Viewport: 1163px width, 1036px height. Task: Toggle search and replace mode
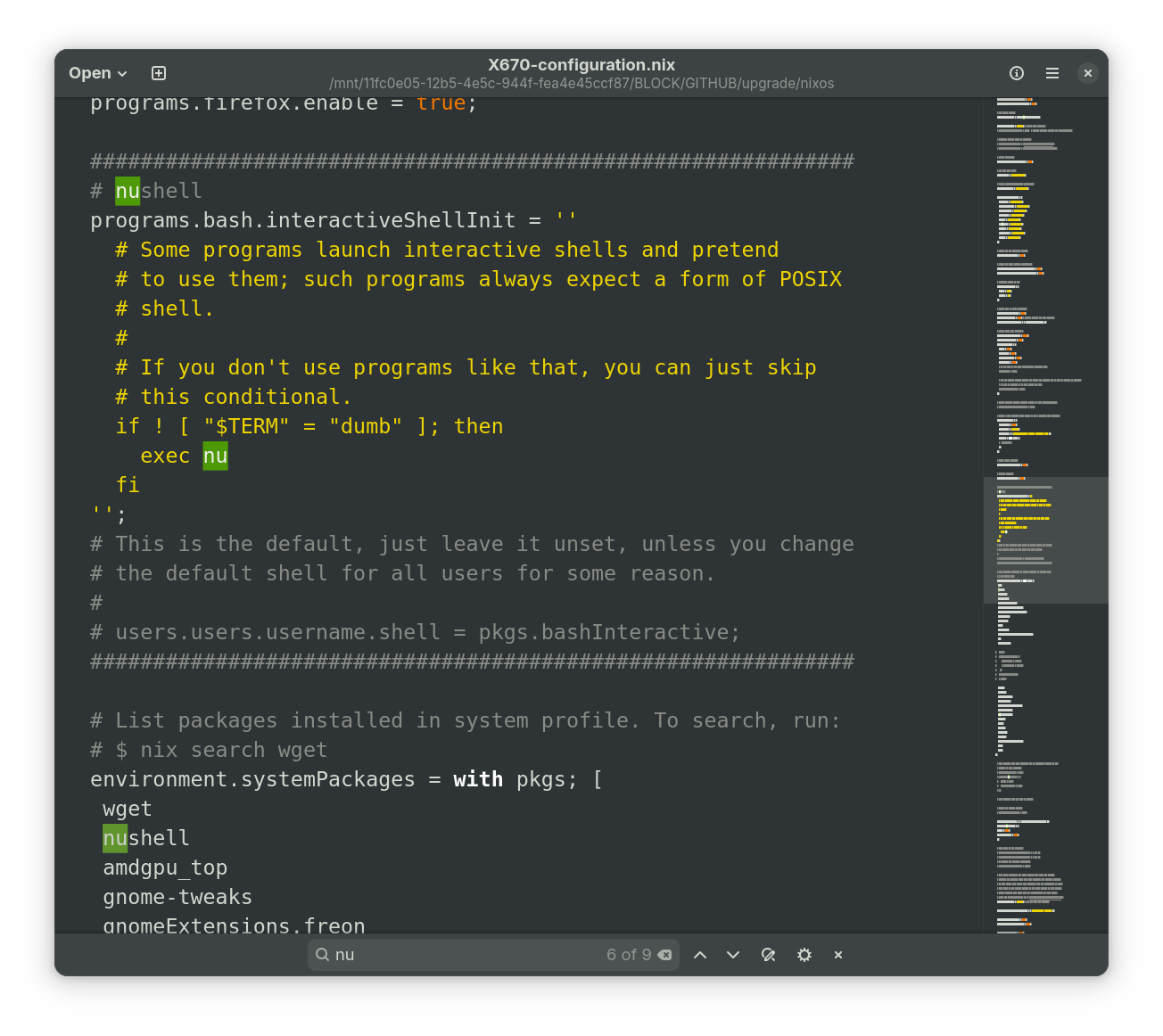coord(768,955)
